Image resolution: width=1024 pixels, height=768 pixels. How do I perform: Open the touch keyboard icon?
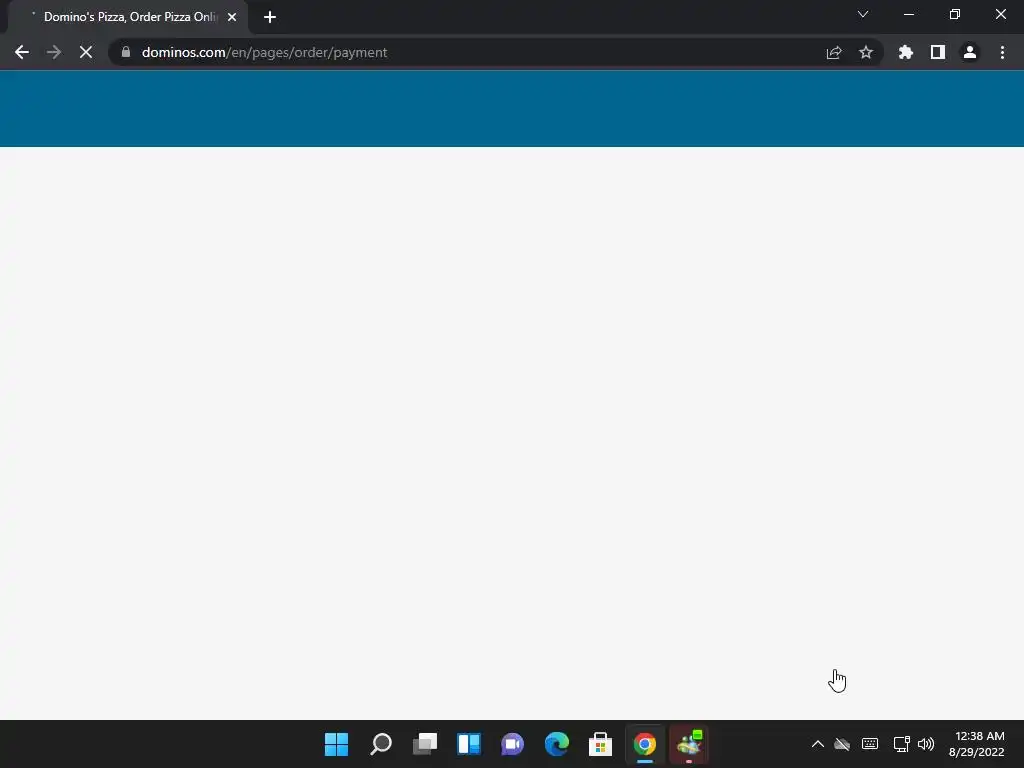coord(870,744)
